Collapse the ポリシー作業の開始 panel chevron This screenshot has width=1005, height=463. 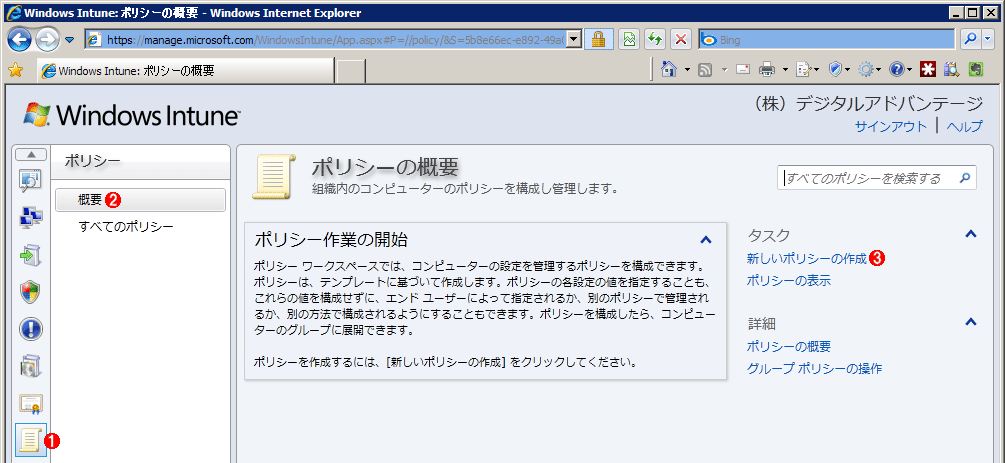click(706, 240)
